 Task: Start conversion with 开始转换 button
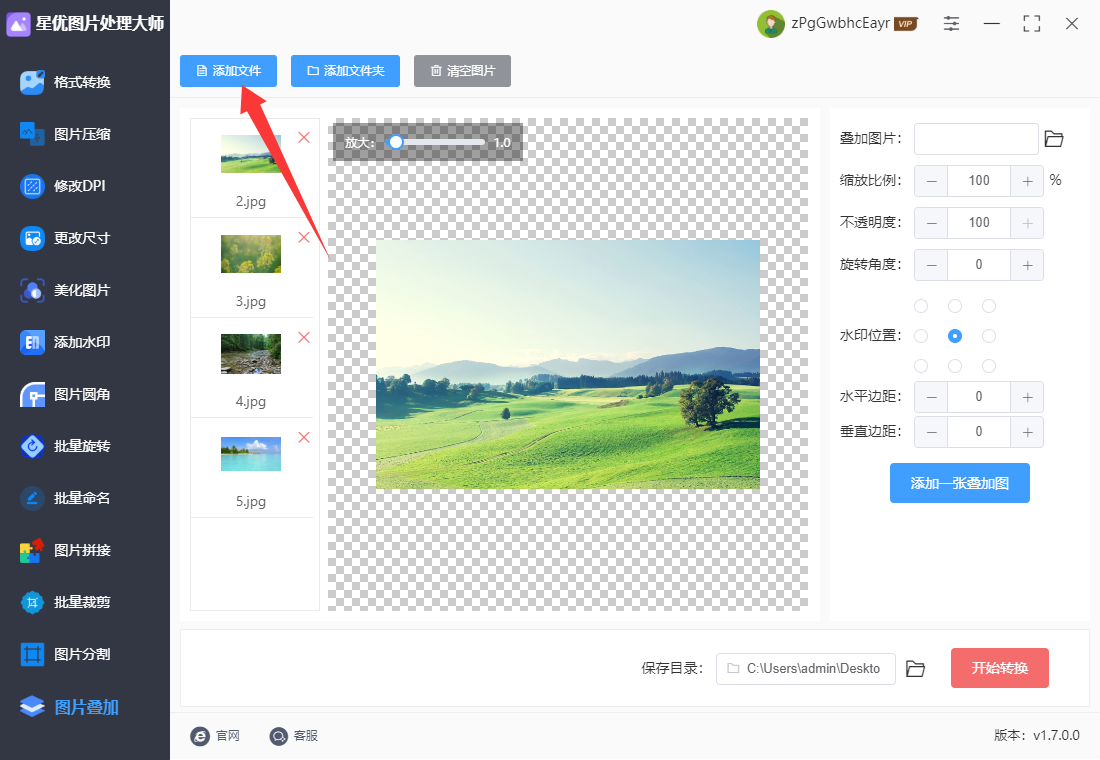click(x=1000, y=668)
